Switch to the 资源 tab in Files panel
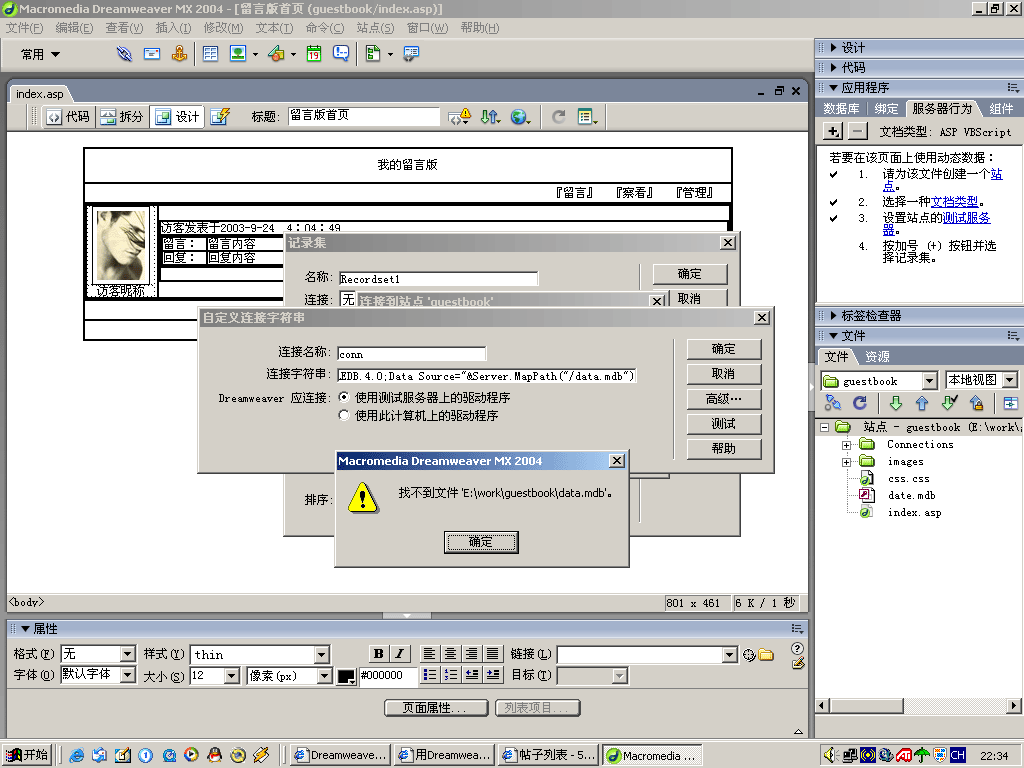The width and height of the screenshot is (1024, 768). coord(877,357)
